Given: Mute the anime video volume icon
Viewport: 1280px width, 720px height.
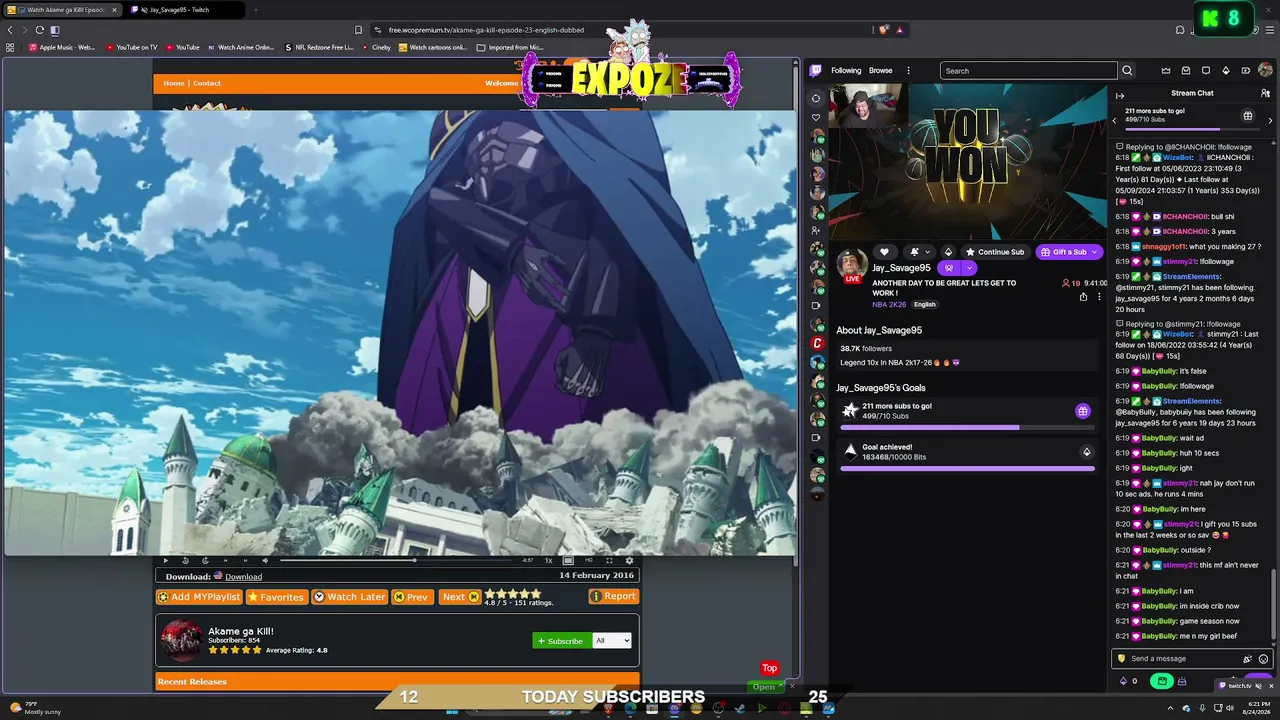Looking at the screenshot, I should tap(265, 560).
